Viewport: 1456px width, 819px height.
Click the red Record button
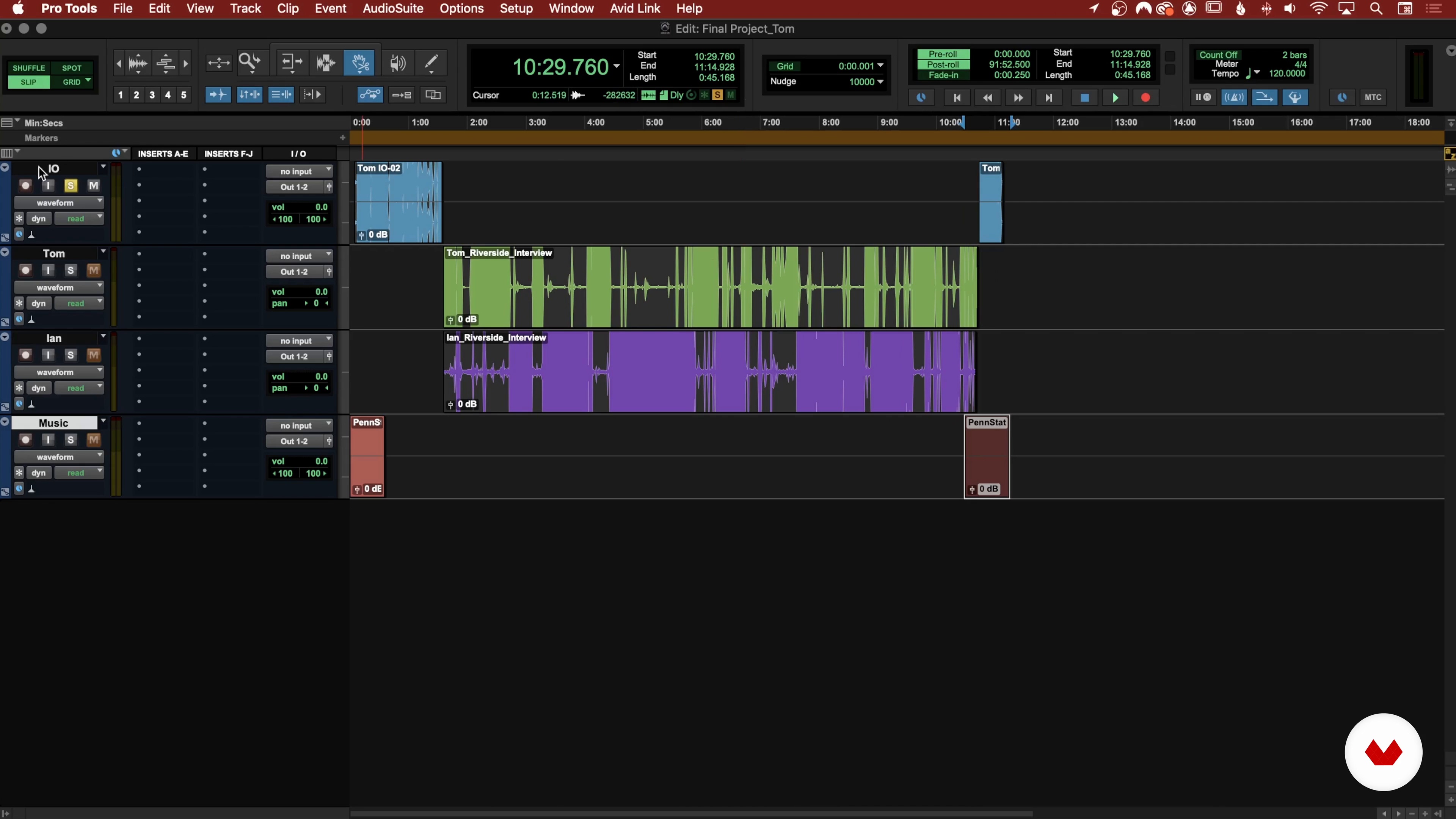[x=1146, y=98]
